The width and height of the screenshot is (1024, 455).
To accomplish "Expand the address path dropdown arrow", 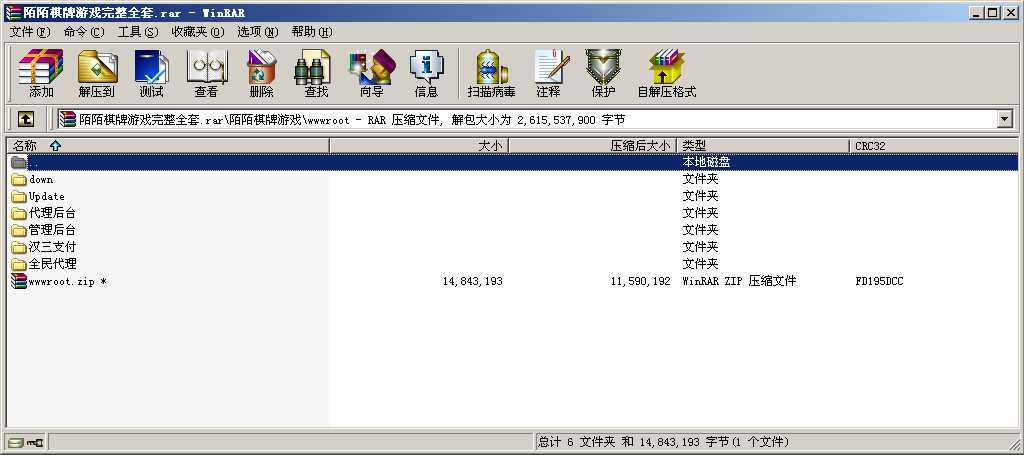I will click(1004, 119).
